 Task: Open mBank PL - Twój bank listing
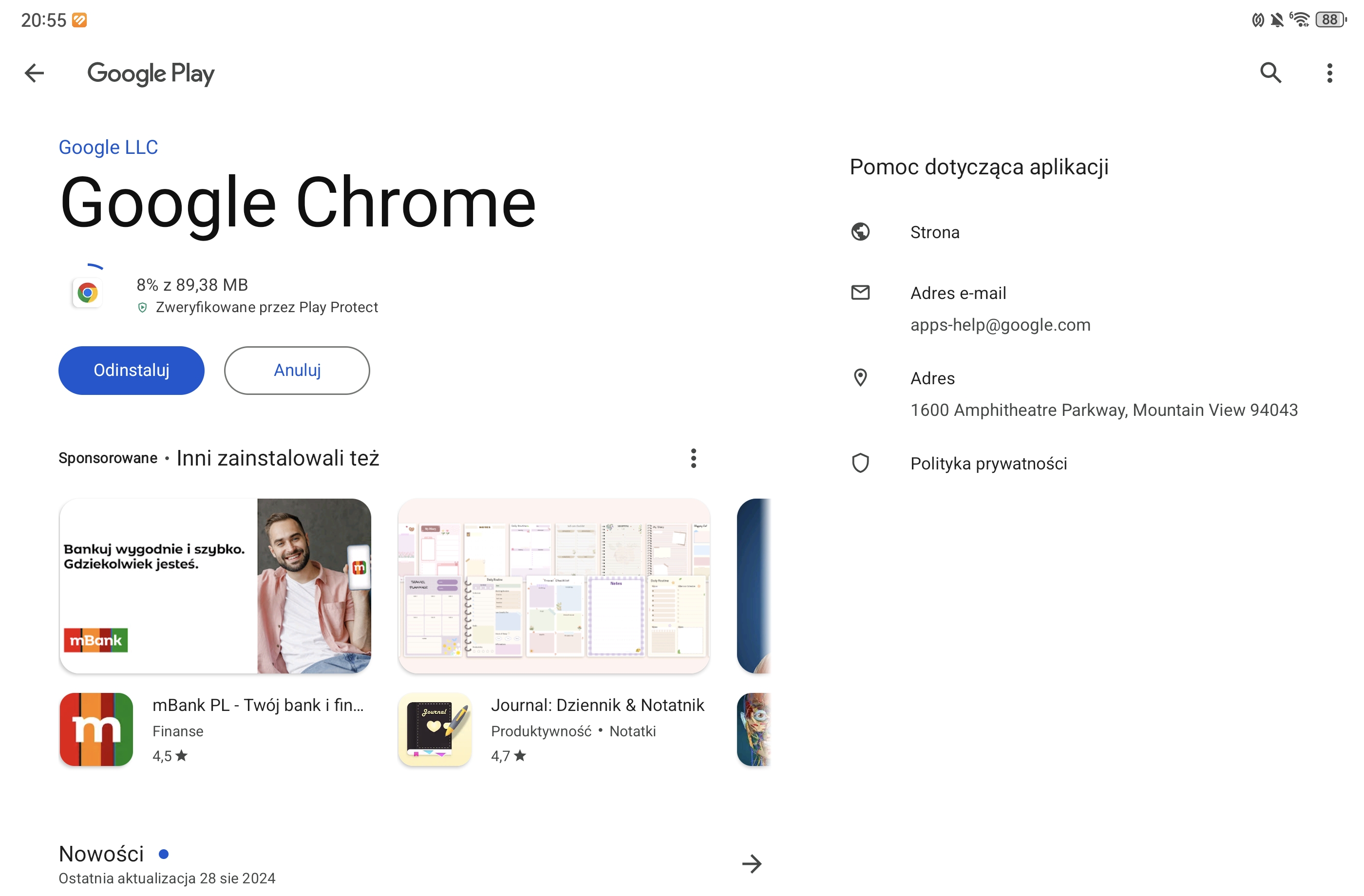pyautogui.click(x=258, y=705)
